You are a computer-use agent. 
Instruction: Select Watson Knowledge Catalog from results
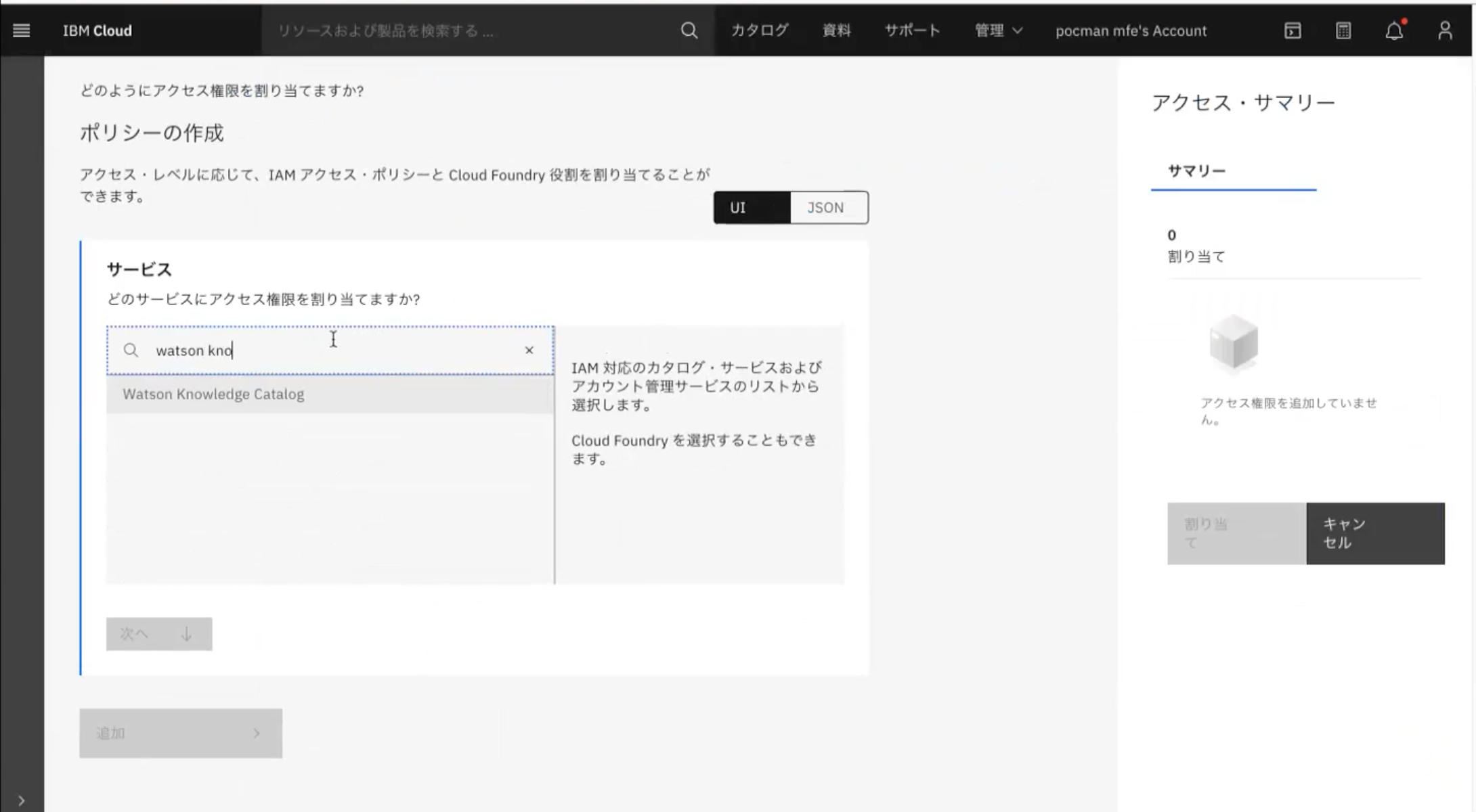[x=213, y=394]
